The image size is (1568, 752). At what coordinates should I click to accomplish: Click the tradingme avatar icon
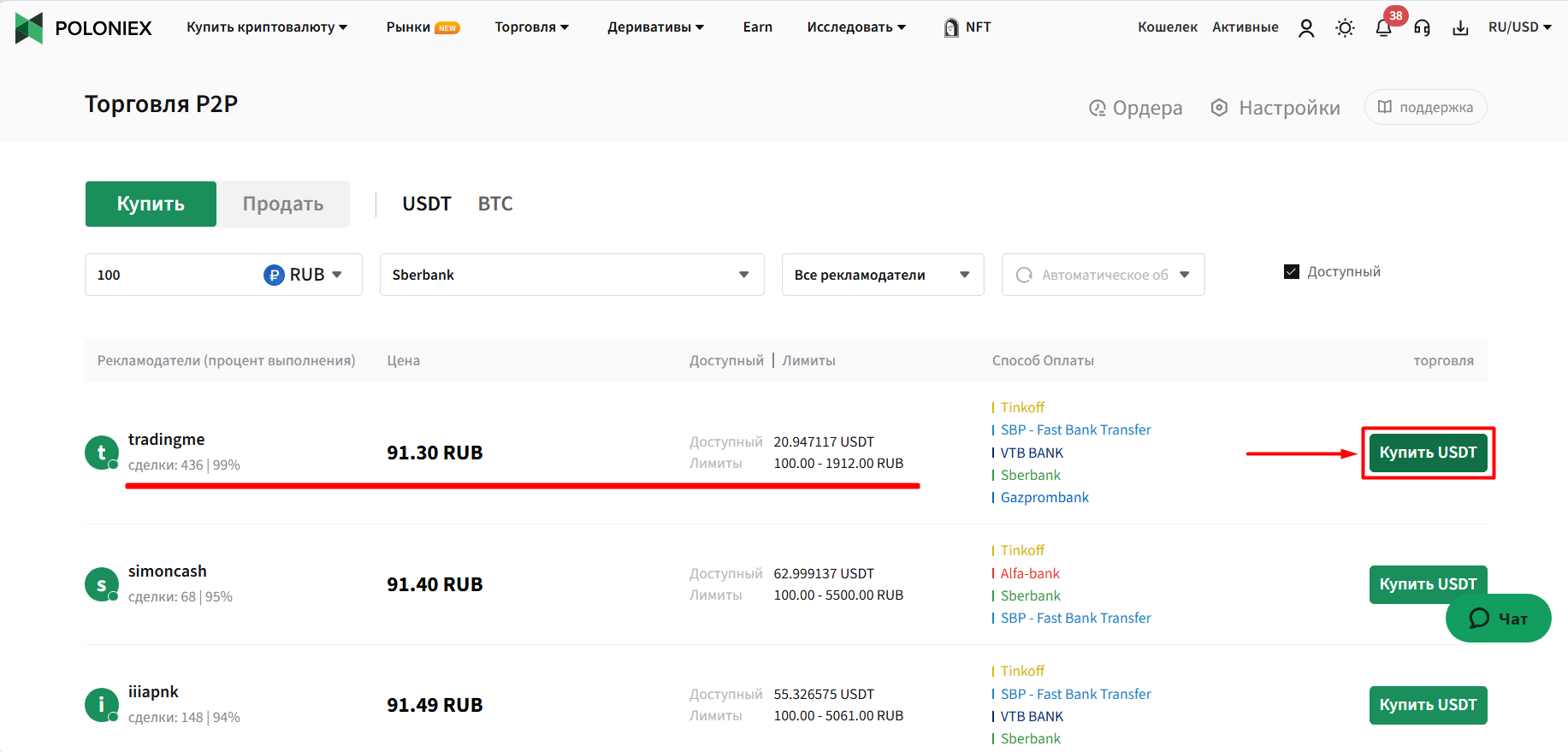pos(102,453)
